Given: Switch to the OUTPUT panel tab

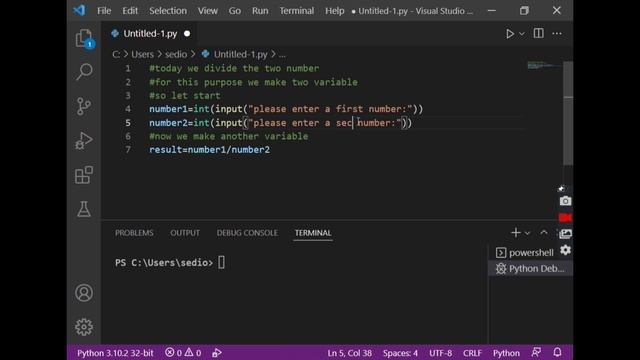Looking at the screenshot, I should pyautogui.click(x=185, y=233).
